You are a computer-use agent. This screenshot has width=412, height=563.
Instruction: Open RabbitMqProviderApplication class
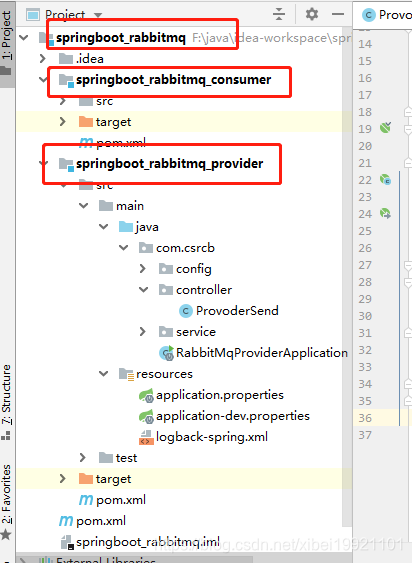coord(262,353)
